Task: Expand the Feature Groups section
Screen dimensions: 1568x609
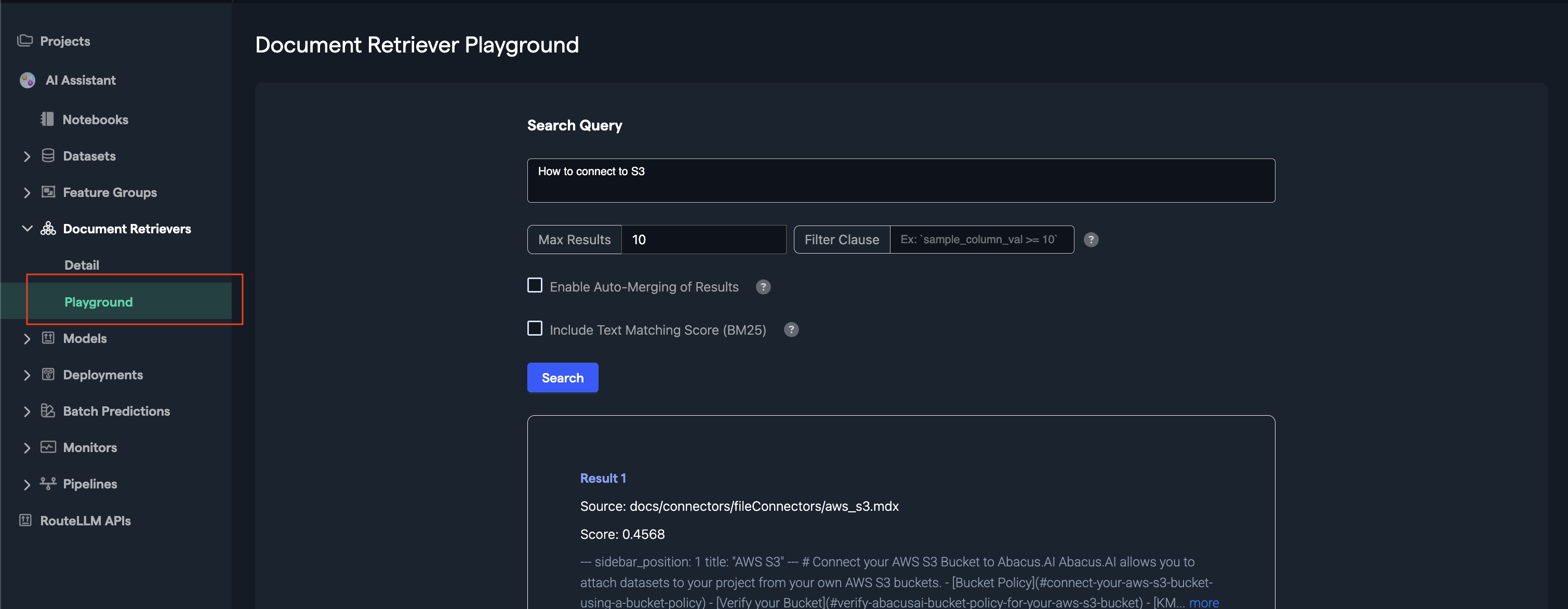Action: click(27, 192)
